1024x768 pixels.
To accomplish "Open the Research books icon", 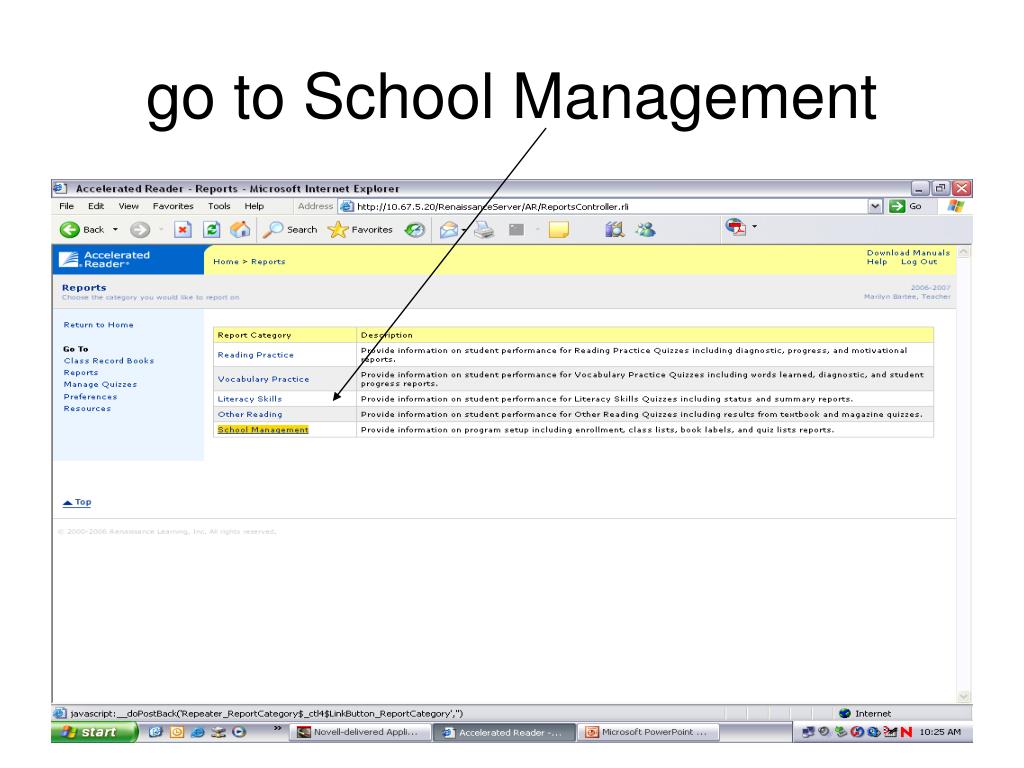I will (615, 230).
